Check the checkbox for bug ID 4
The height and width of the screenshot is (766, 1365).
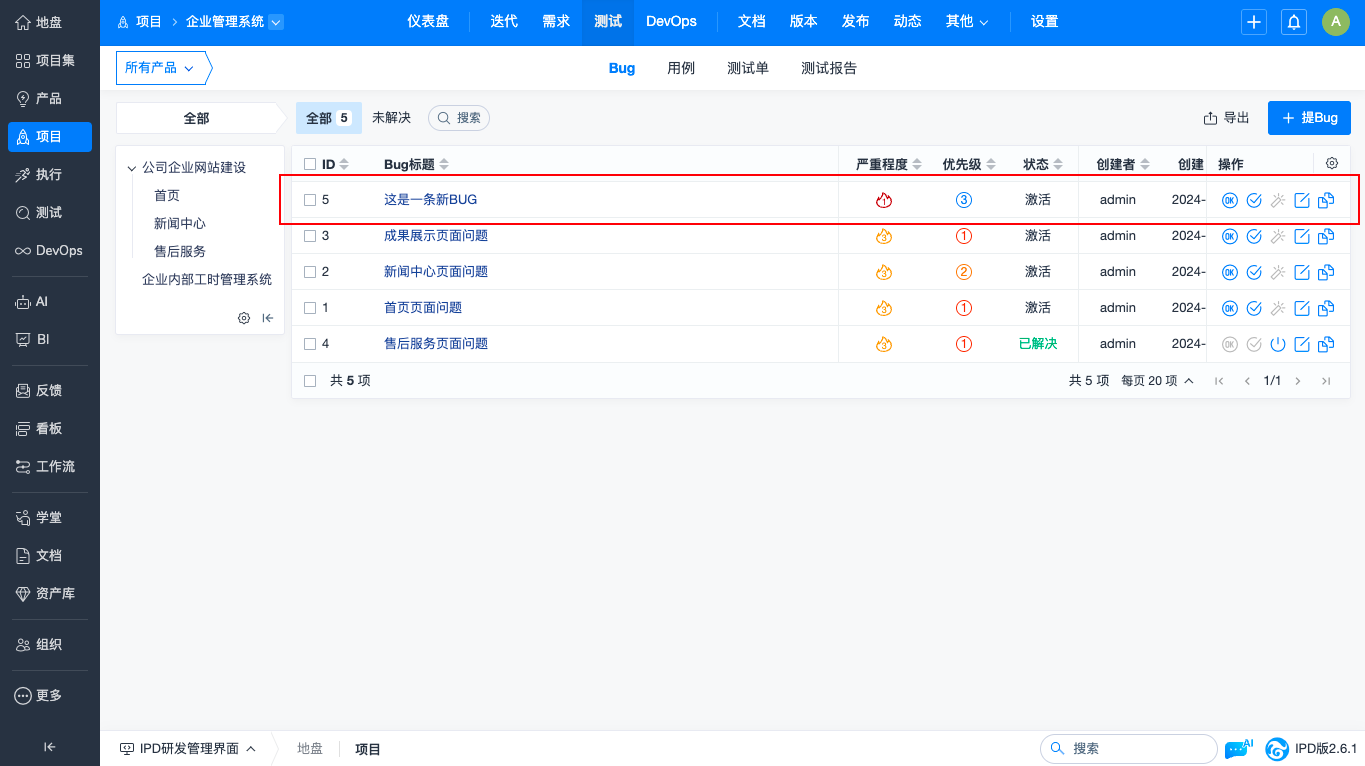point(310,344)
